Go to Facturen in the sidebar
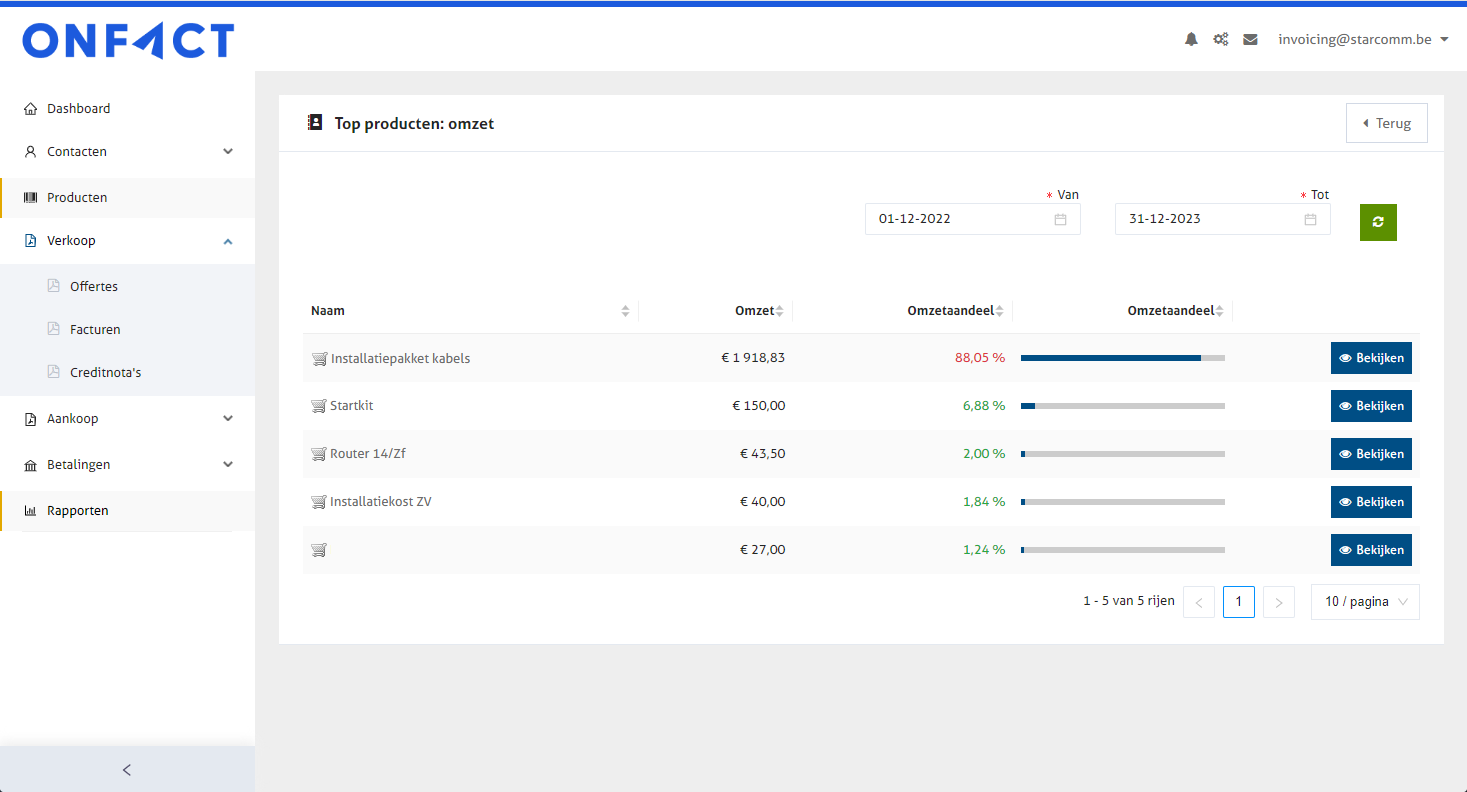The image size is (1467, 792). [95, 329]
